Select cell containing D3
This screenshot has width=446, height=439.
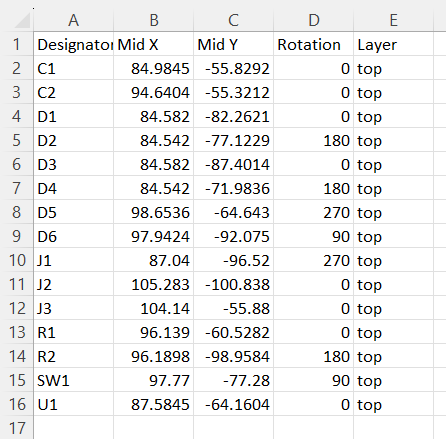point(74,164)
